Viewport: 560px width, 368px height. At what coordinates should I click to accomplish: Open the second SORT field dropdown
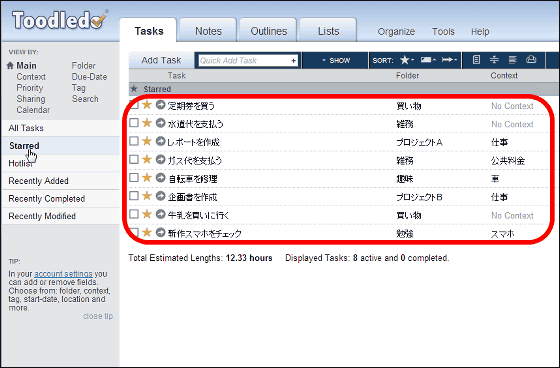428,60
